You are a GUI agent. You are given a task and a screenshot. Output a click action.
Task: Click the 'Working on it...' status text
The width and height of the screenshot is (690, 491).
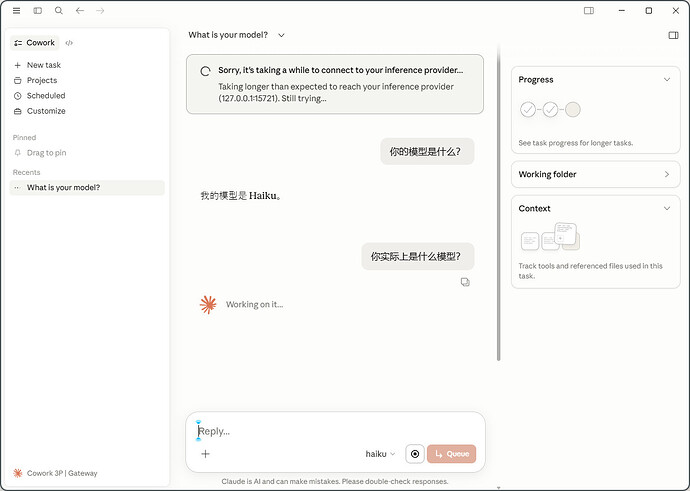pos(254,304)
